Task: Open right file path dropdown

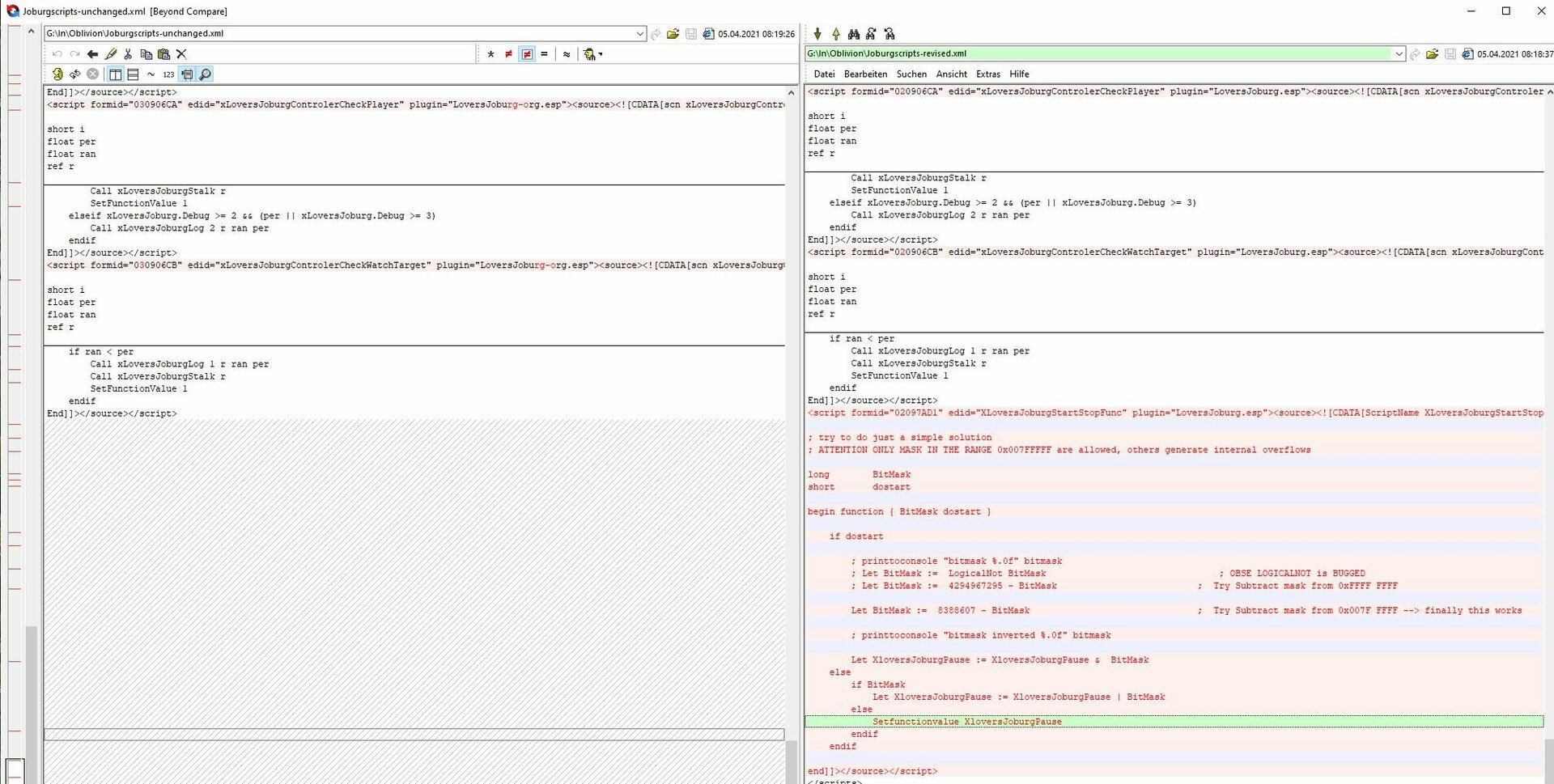Action: click(1399, 53)
